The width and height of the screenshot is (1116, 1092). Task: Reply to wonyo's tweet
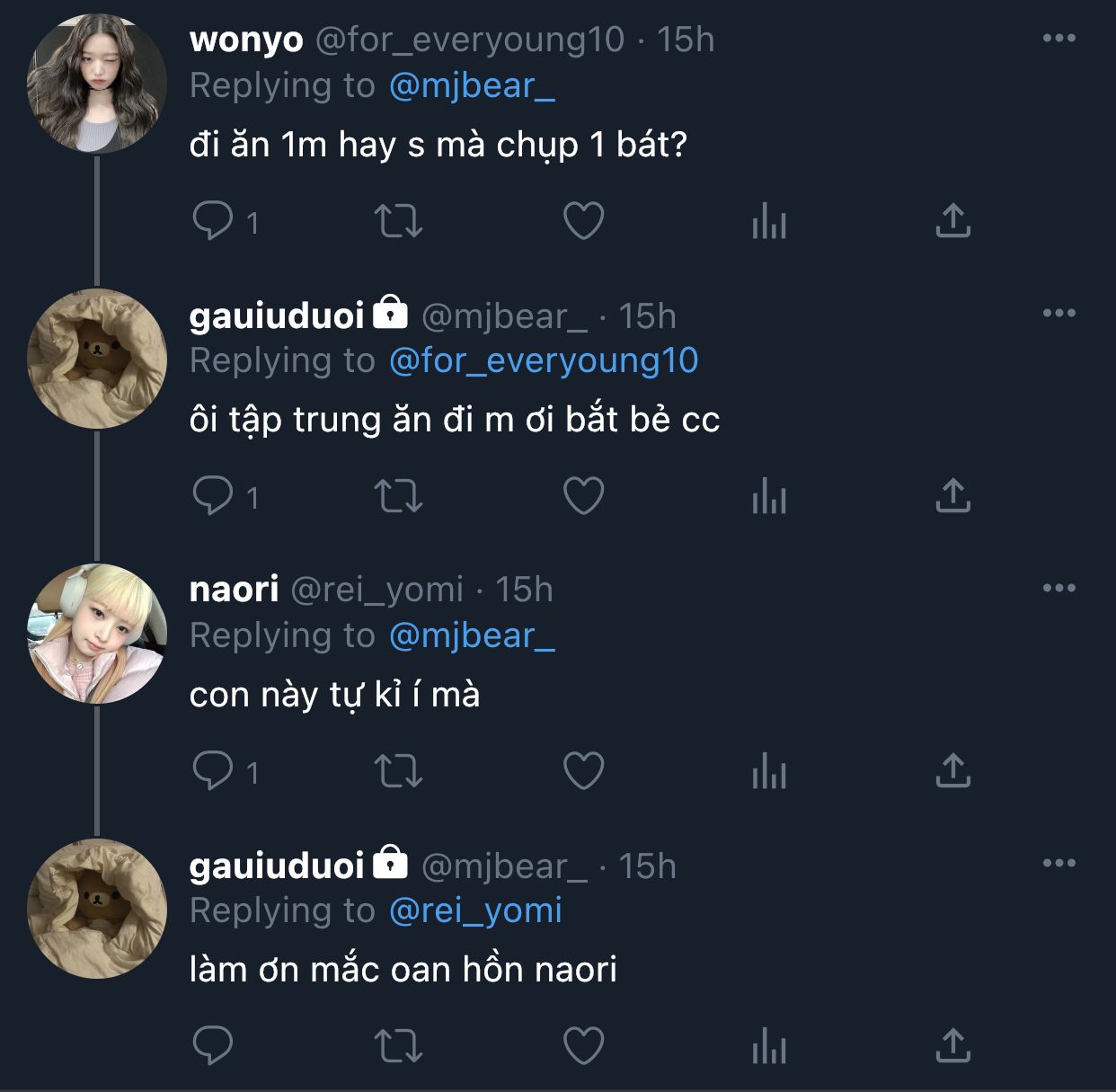tap(213, 221)
